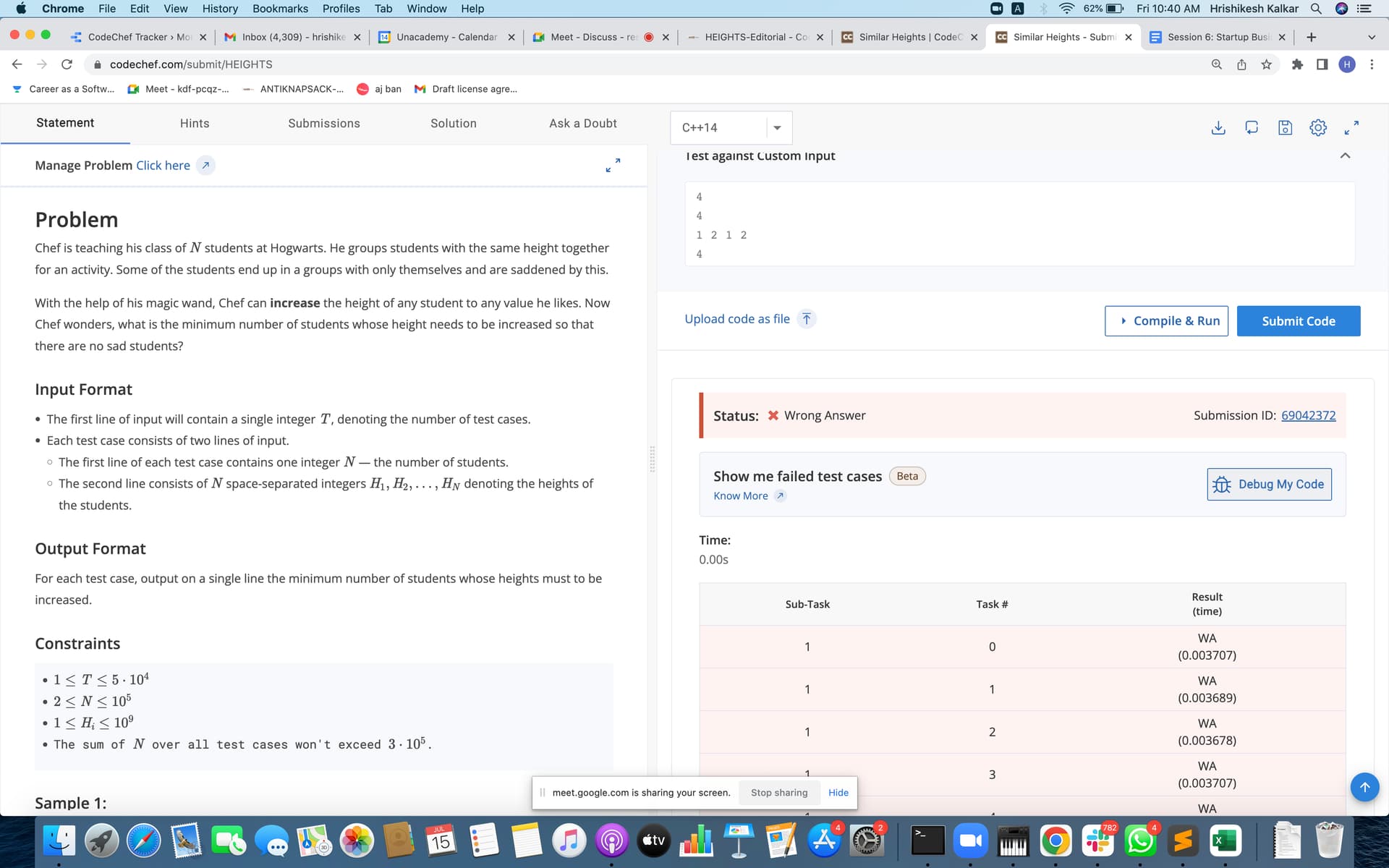
Task: Open the Terminal app in the dock
Action: coord(927,841)
